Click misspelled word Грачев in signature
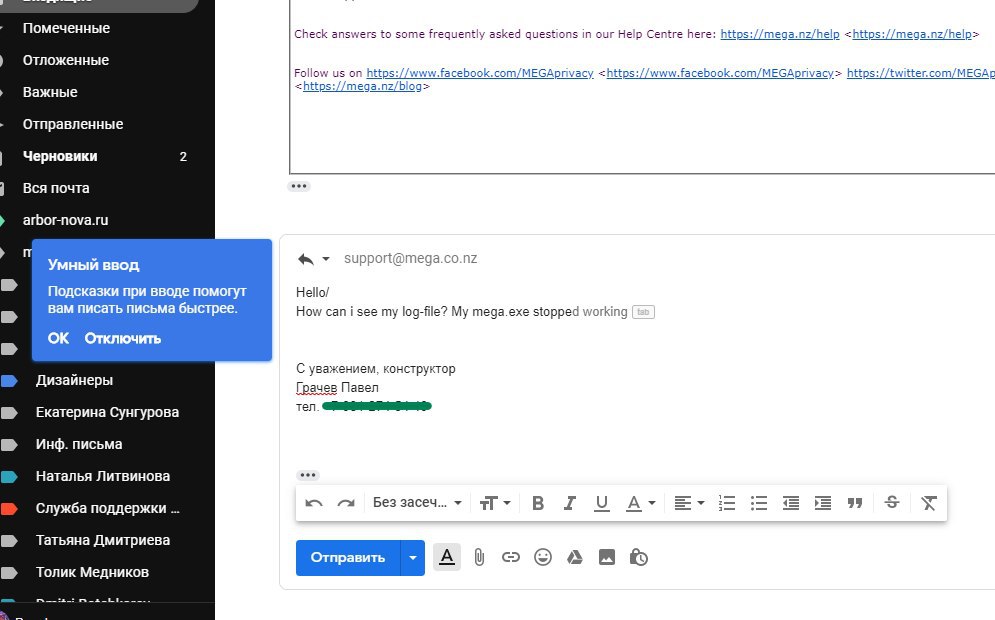The height and width of the screenshot is (620, 995). 316,388
